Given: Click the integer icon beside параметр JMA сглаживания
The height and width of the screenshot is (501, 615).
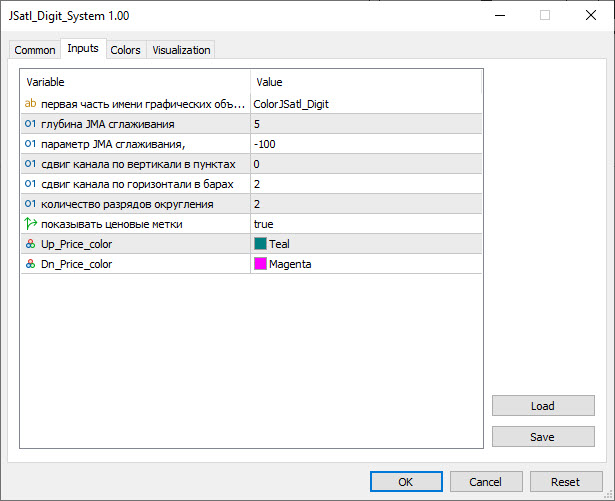Looking at the screenshot, I should (x=30, y=144).
